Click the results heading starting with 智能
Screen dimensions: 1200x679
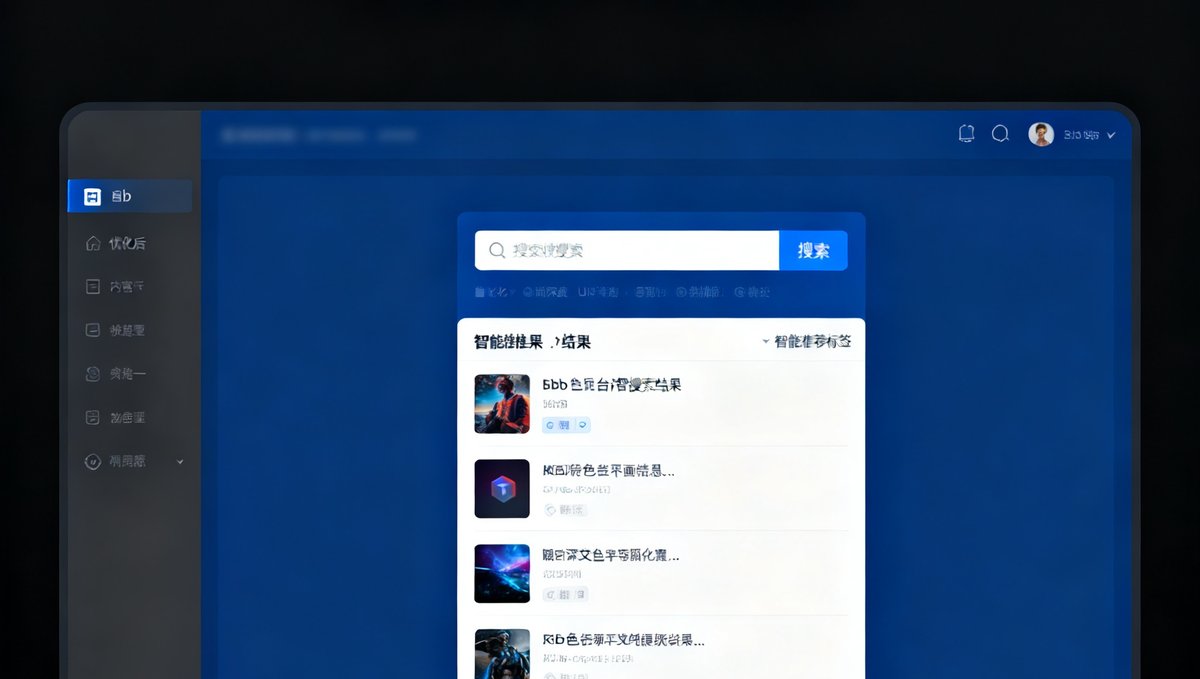pyautogui.click(x=532, y=342)
